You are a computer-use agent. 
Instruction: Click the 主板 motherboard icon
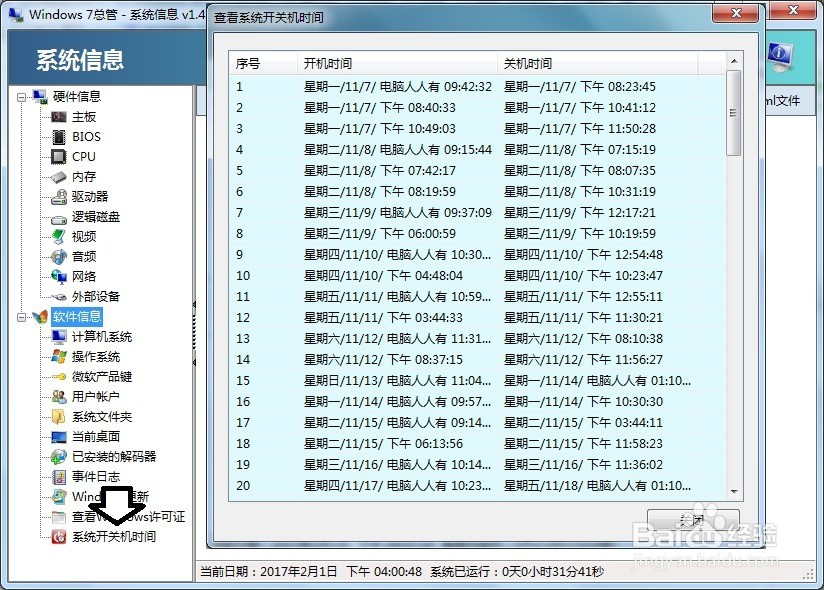(x=59, y=117)
